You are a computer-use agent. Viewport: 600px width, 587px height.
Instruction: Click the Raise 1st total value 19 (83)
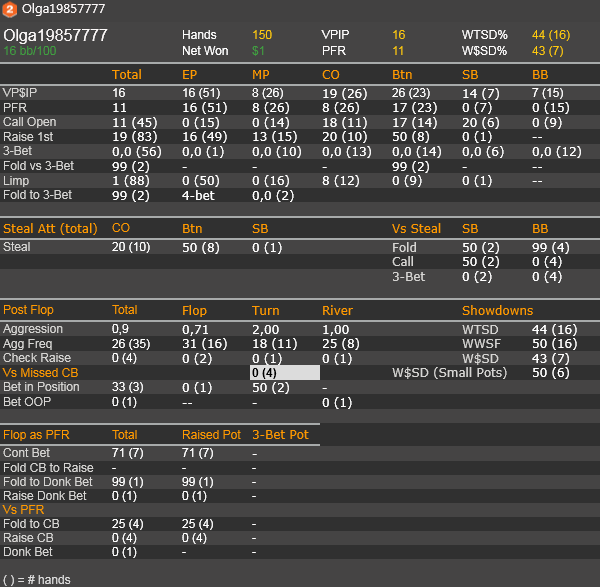[x=134, y=137]
